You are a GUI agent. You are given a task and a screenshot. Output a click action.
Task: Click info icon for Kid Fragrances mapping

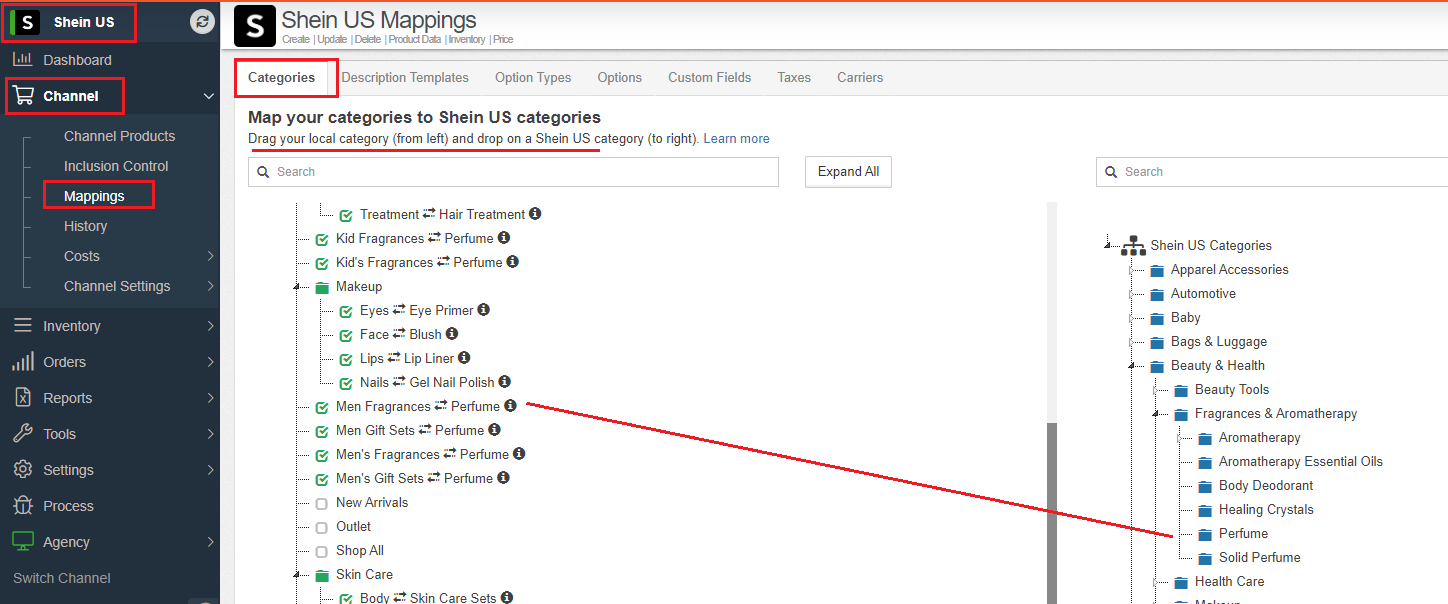point(504,238)
